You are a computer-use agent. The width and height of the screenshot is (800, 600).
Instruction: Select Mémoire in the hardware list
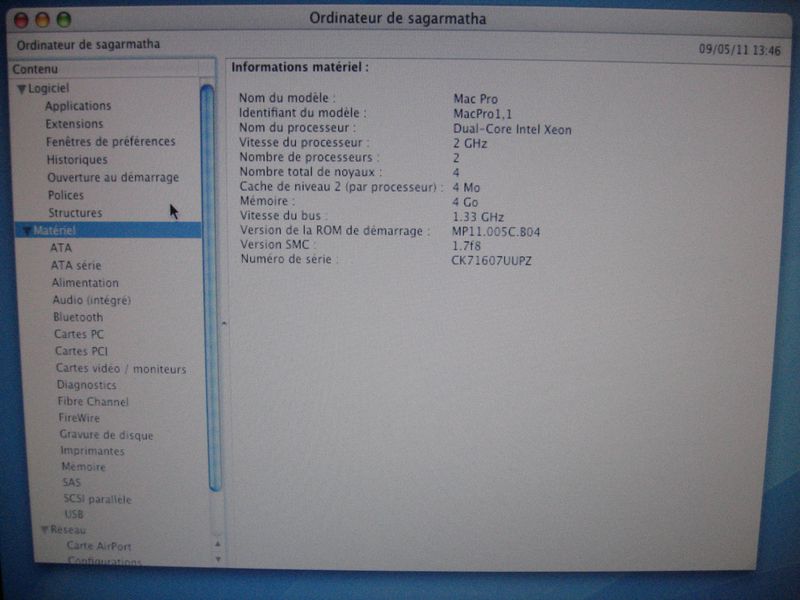(x=84, y=467)
